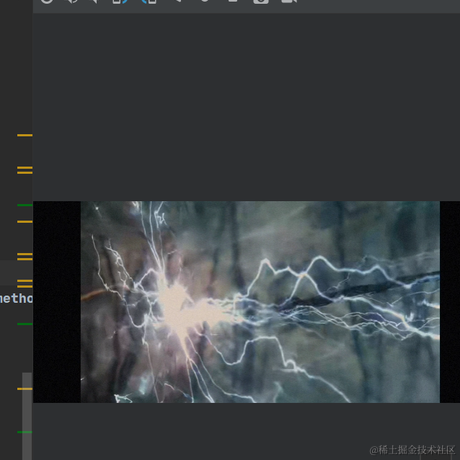The image size is (460, 460).
Task: Take an emulator screenshot with the camera icon
Action: click(x=261, y=1)
